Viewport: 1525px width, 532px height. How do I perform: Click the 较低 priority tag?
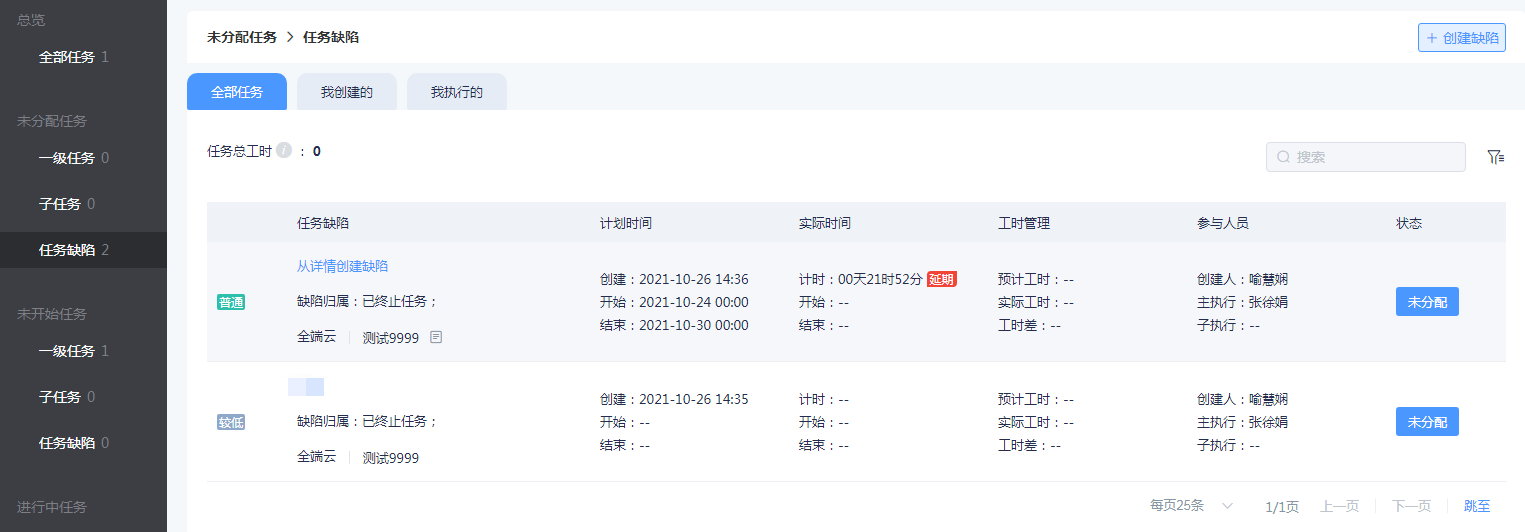231,422
